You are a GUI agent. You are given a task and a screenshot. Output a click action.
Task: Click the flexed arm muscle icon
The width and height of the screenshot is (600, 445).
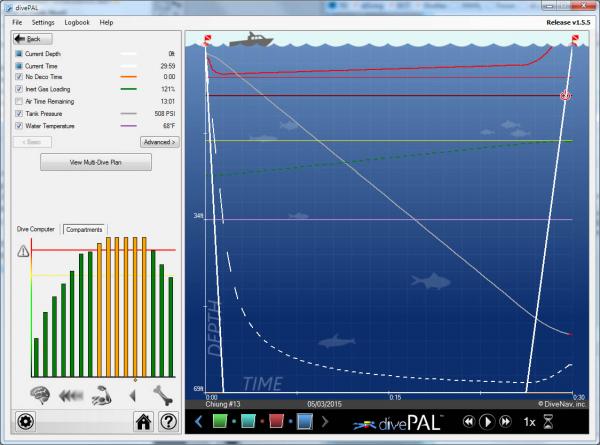[101, 393]
